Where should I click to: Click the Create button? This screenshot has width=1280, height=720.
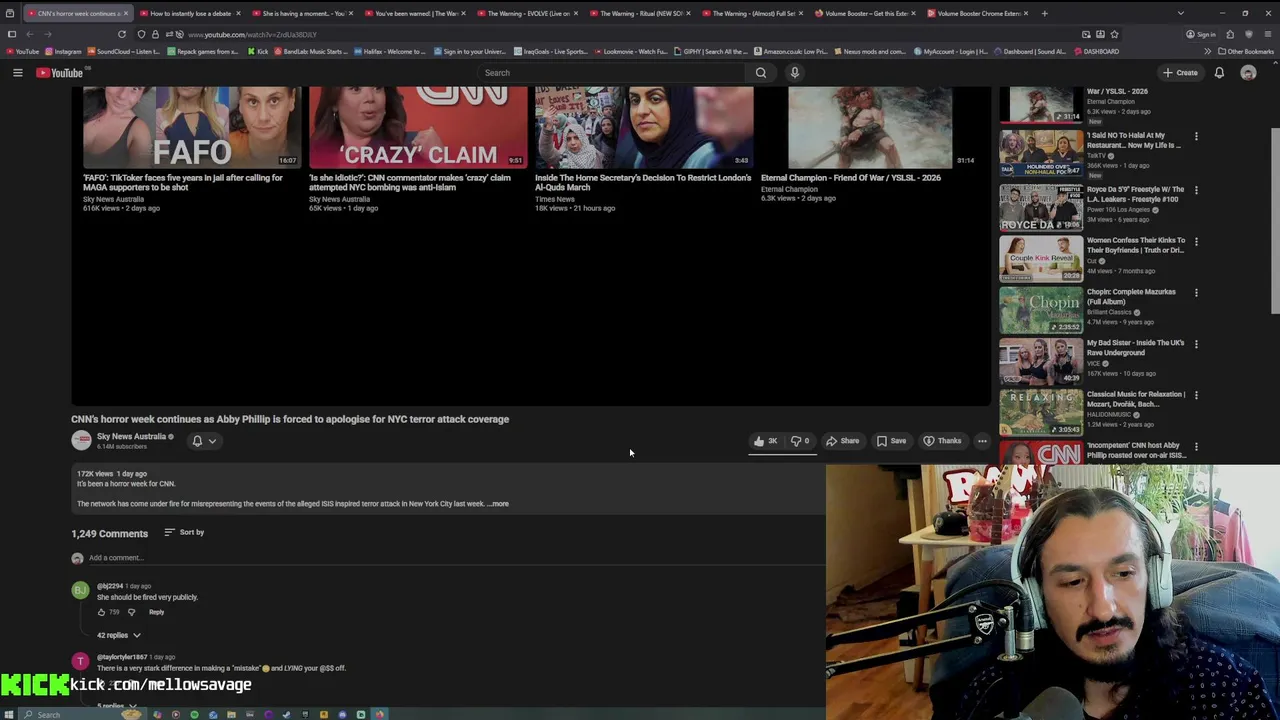click(1180, 72)
